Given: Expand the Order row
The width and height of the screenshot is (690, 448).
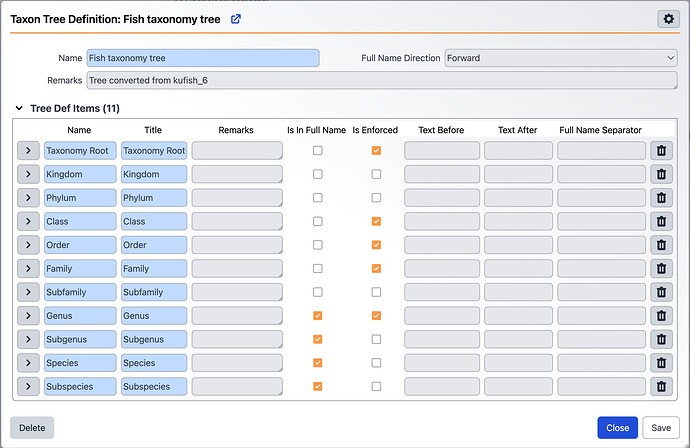Looking at the screenshot, I should pyautogui.click(x=28, y=245).
